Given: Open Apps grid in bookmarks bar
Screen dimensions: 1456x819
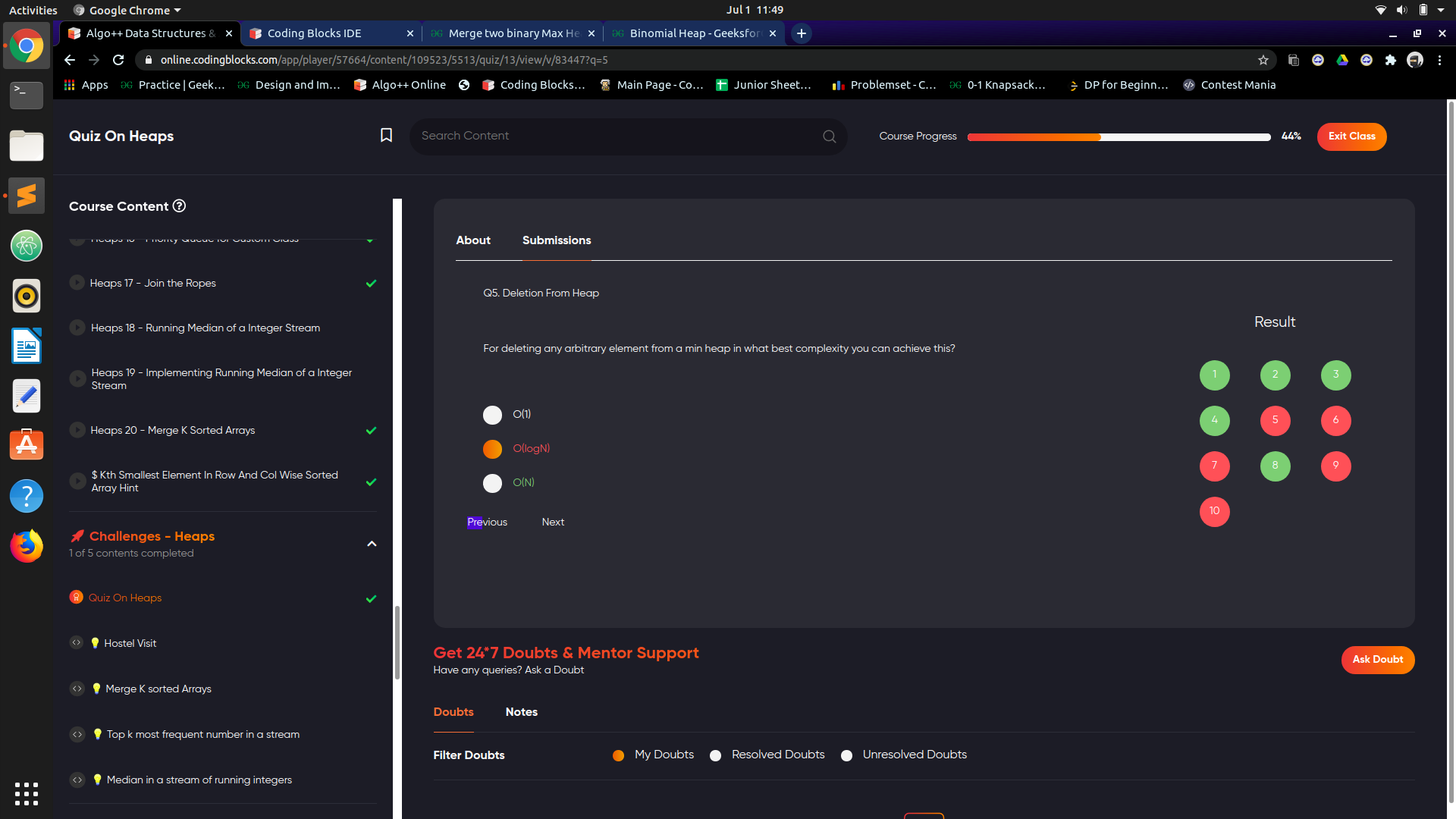Looking at the screenshot, I should click(x=86, y=85).
